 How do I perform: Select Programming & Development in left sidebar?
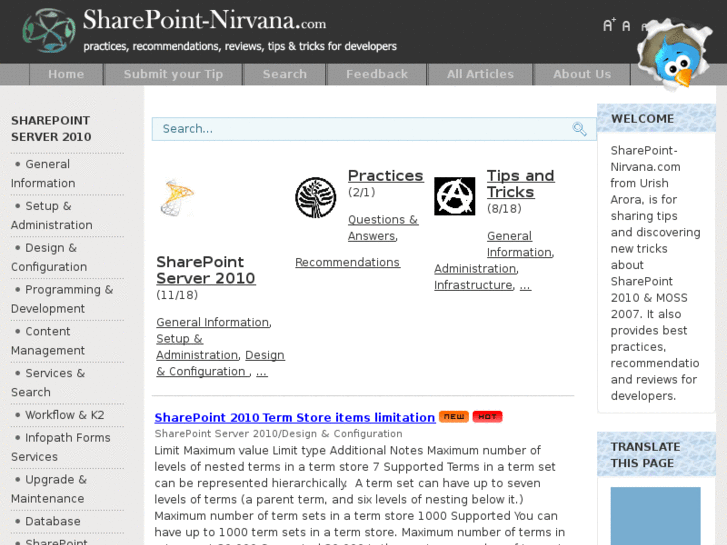[62, 299]
